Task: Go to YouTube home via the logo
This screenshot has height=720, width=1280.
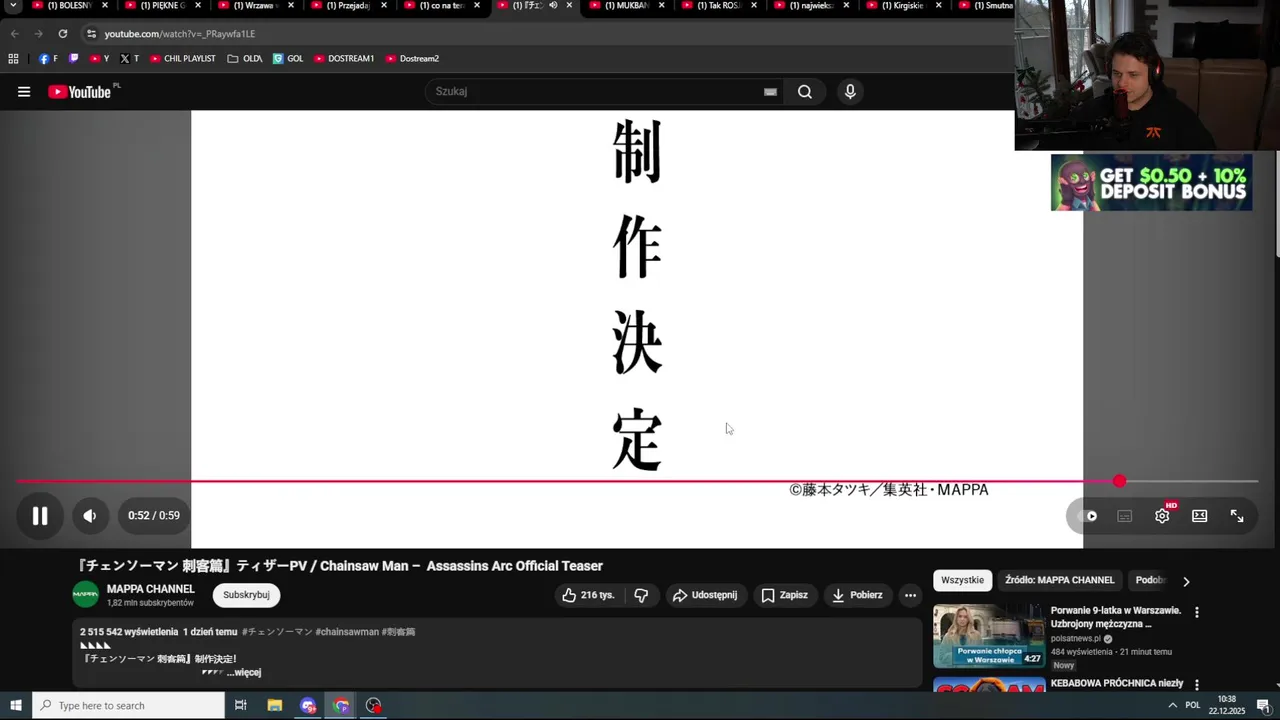Action: click(80, 92)
